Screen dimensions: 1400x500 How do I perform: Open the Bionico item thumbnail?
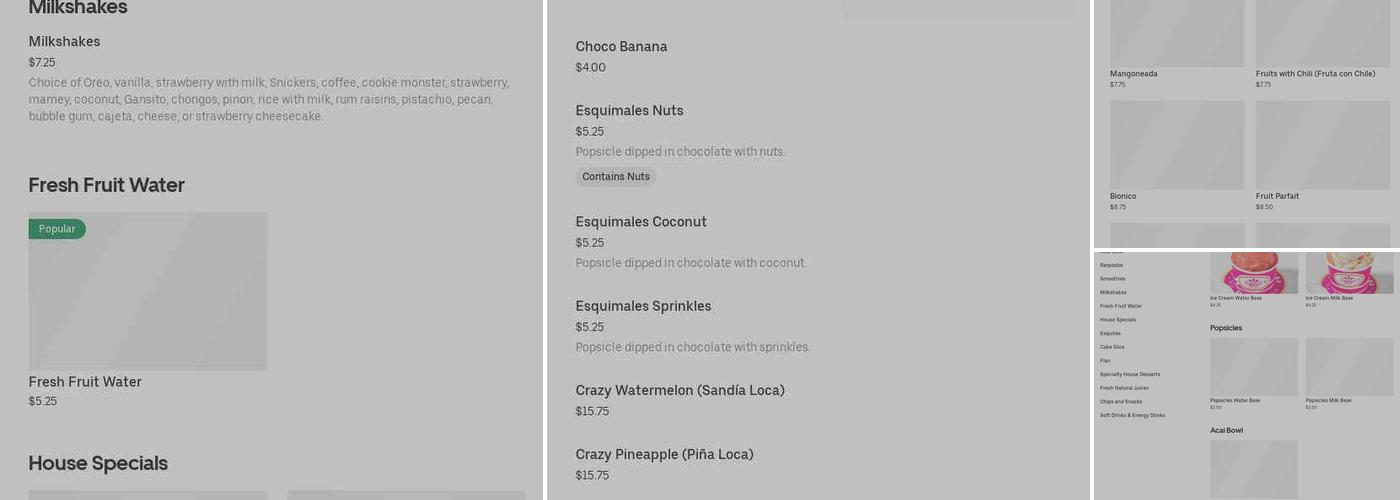click(x=1177, y=145)
